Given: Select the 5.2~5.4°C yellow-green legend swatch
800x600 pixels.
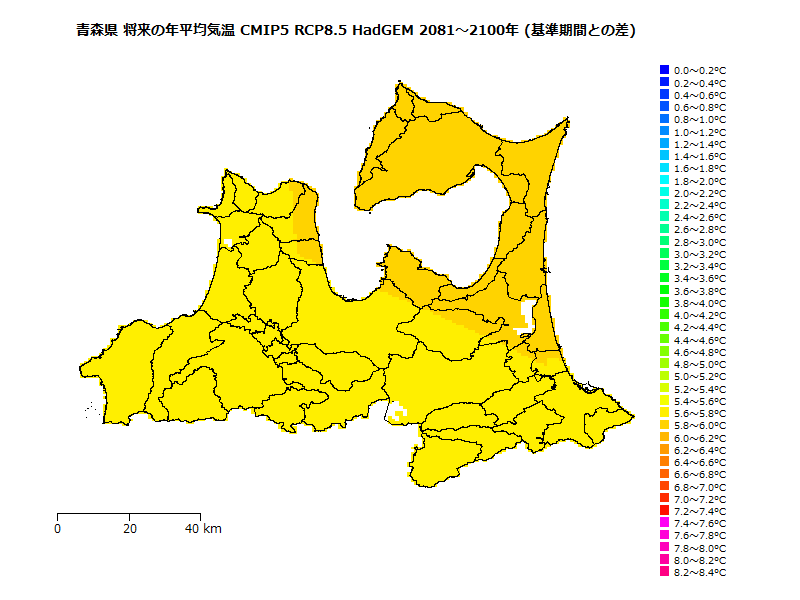Looking at the screenshot, I should coord(664,388).
